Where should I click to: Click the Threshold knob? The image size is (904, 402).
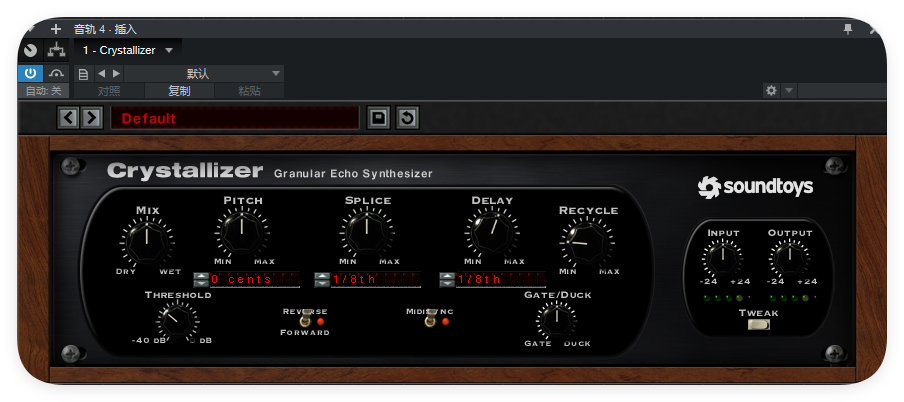coord(178,322)
